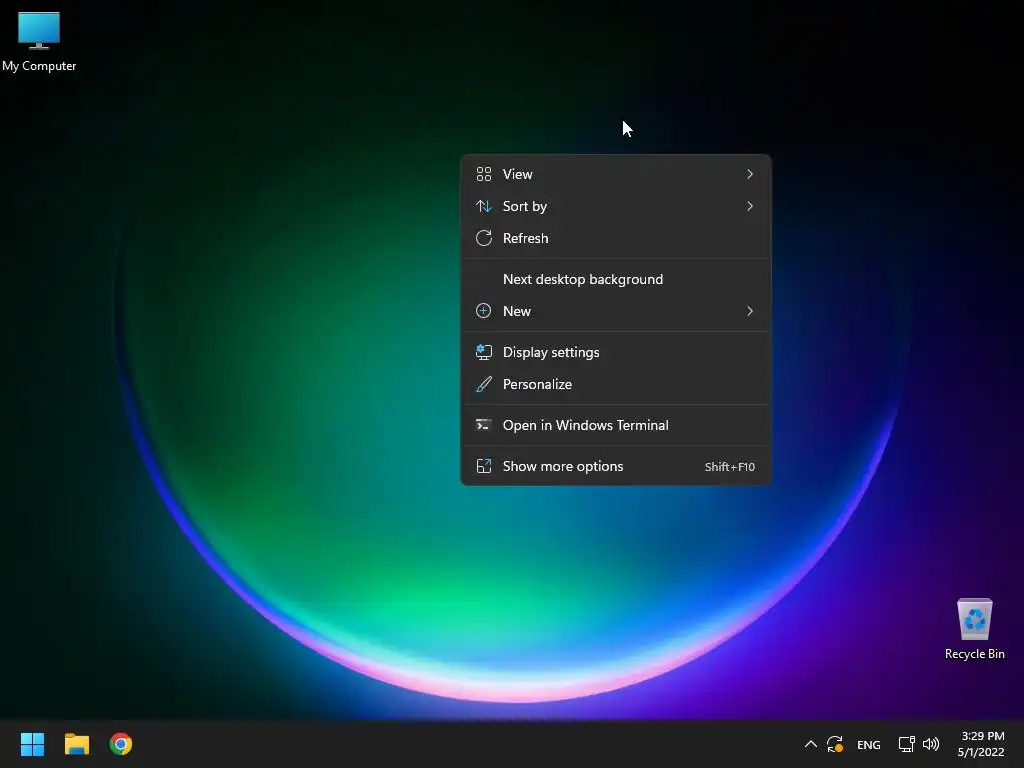
Task: Select Open in Windows Terminal
Action: [x=616, y=426]
